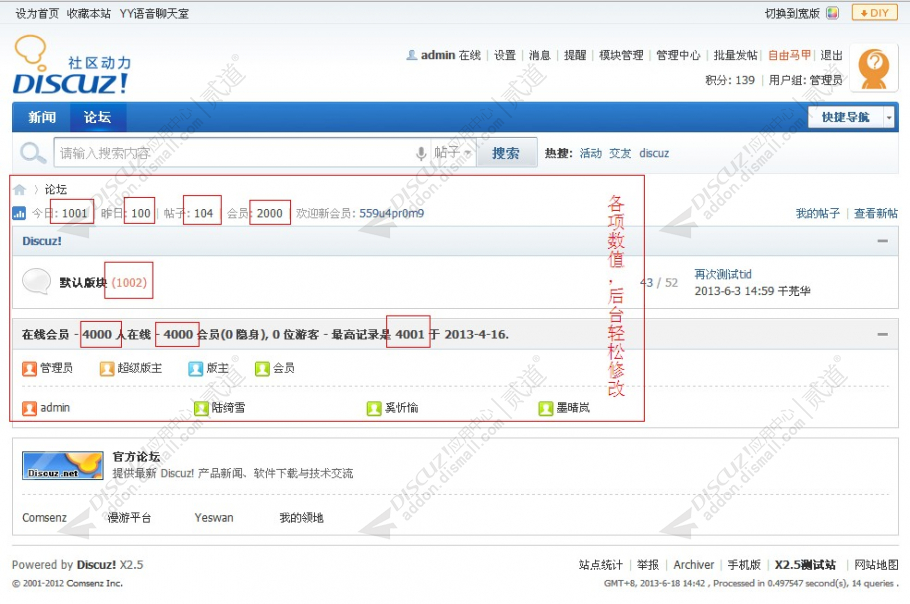The height and width of the screenshot is (604, 910).
Task: Click the 搜索 button
Action: [x=505, y=153]
